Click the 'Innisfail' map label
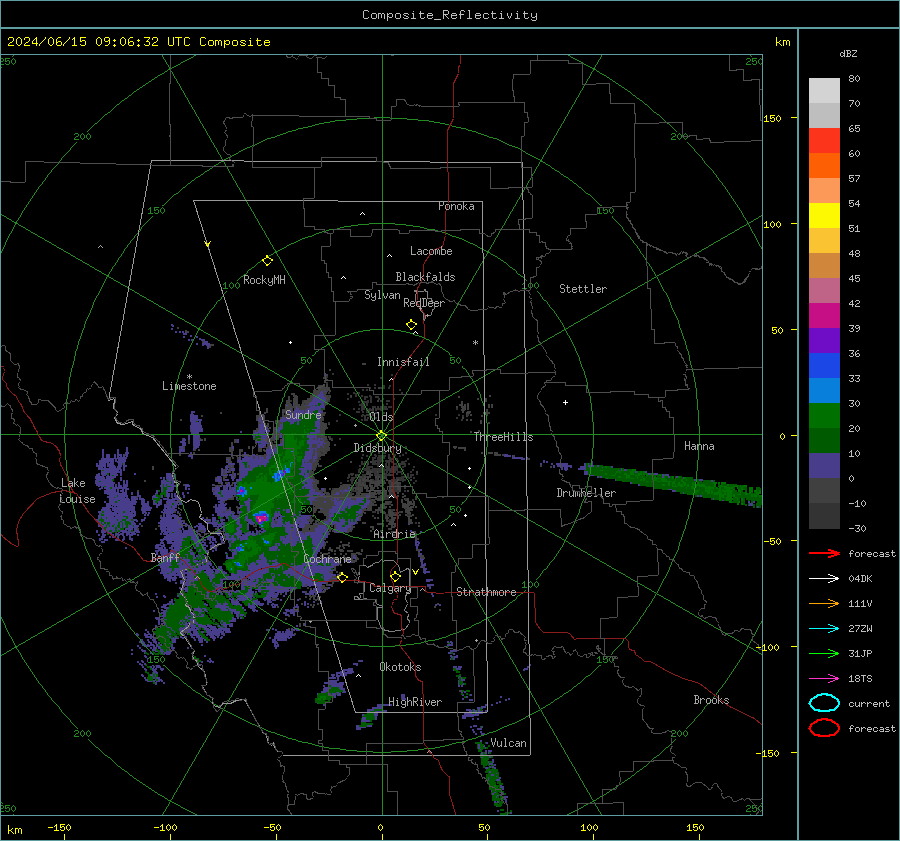The width and height of the screenshot is (900, 841). pyautogui.click(x=403, y=362)
